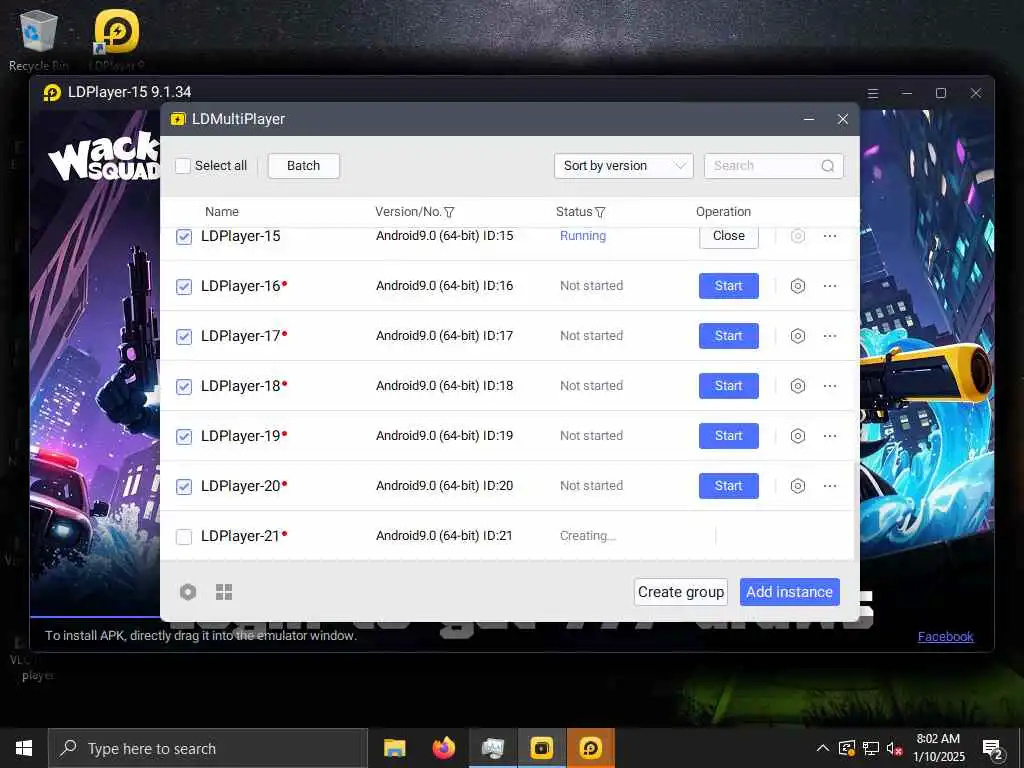Image resolution: width=1024 pixels, height=768 pixels.
Task: Open settings for LDPlayer-18
Action: point(797,386)
